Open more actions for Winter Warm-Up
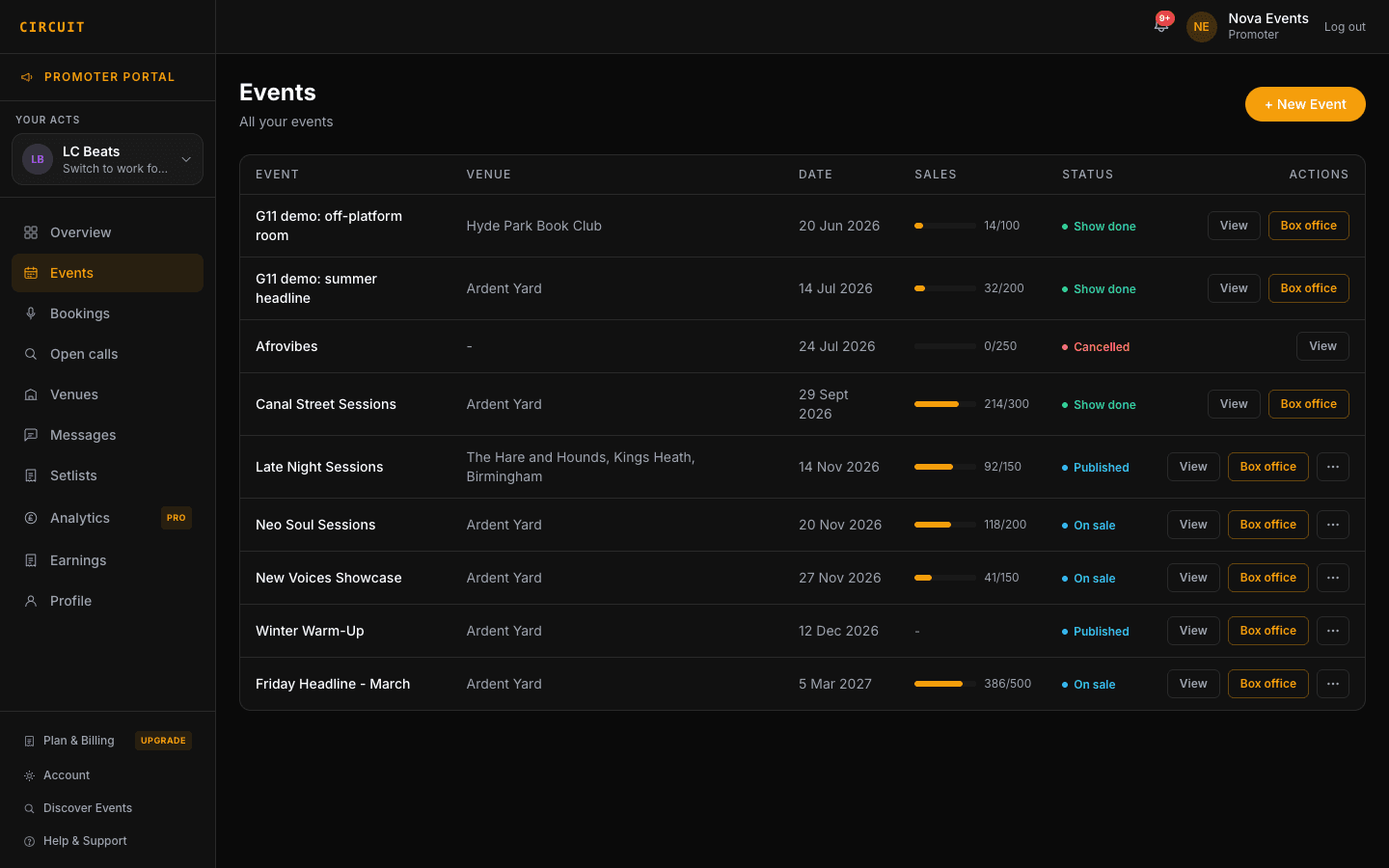The width and height of the screenshot is (1389, 868). (x=1333, y=631)
